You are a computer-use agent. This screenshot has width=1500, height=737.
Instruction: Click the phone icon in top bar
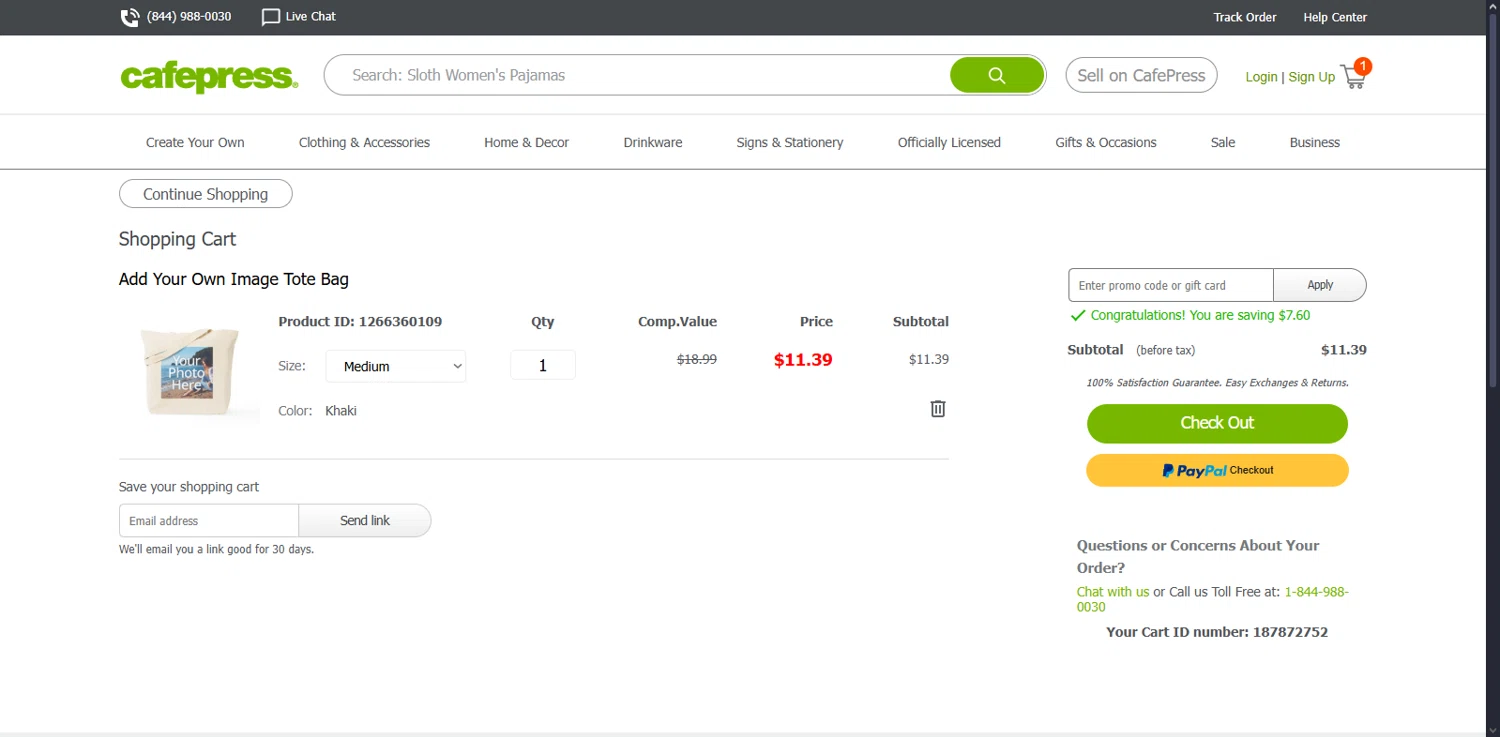tap(130, 17)
